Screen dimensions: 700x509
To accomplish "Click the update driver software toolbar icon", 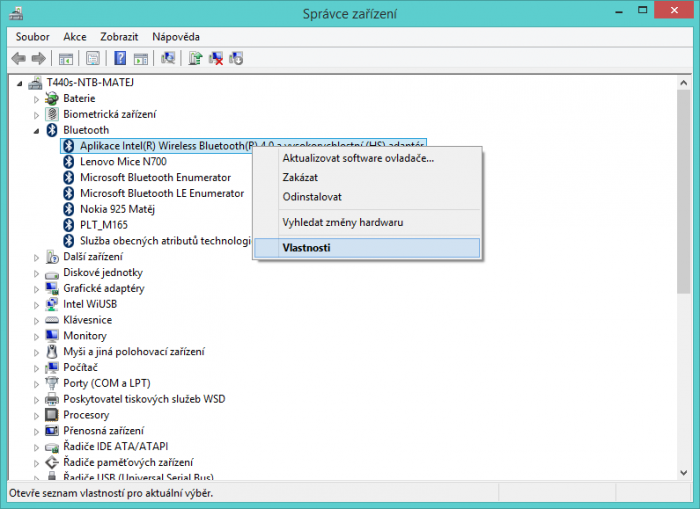I will click(195, 59).
